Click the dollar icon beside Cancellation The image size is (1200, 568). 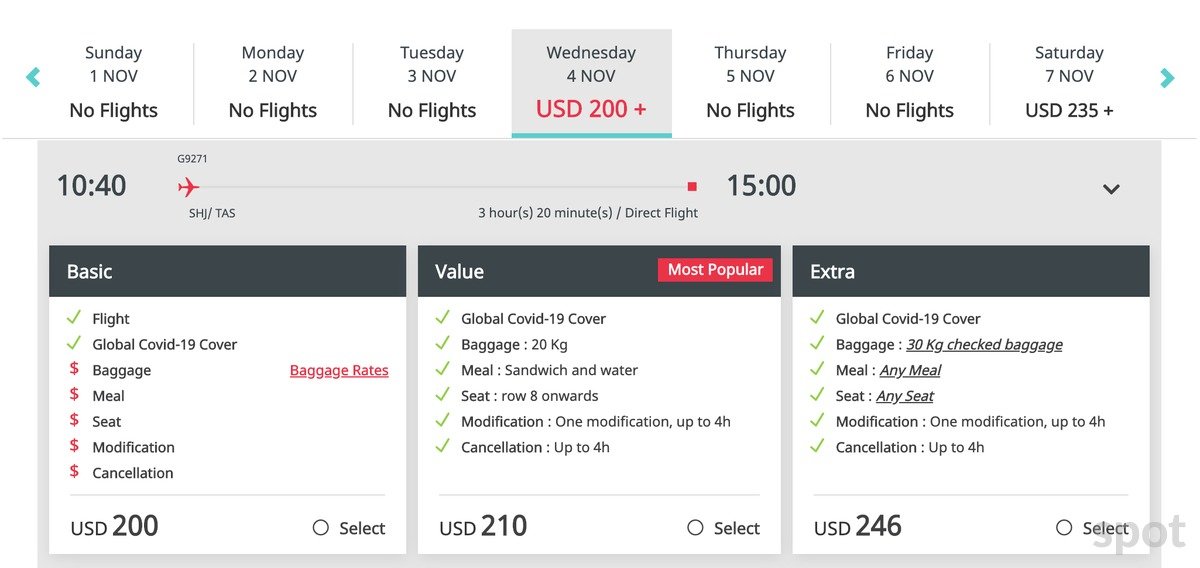[74, 472]
